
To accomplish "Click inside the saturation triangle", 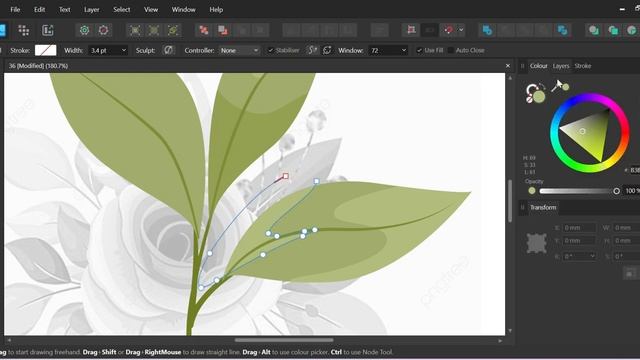I will click(x=589, y=134).
